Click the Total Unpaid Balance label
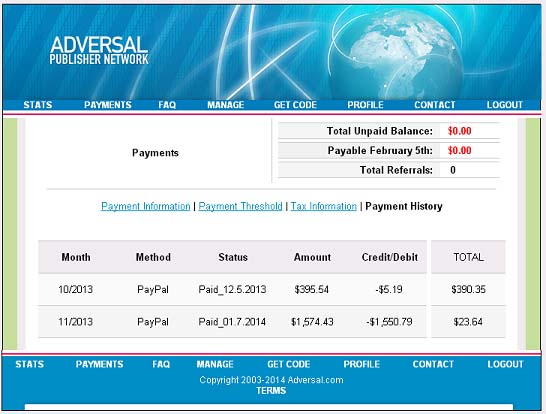Screen dimensions: 546x414 coord(380,131)
